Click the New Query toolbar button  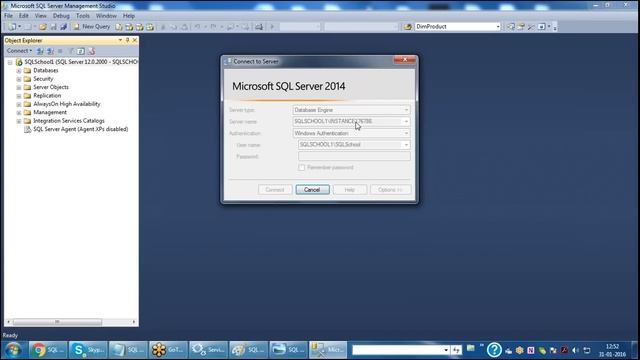pos(91,27)
